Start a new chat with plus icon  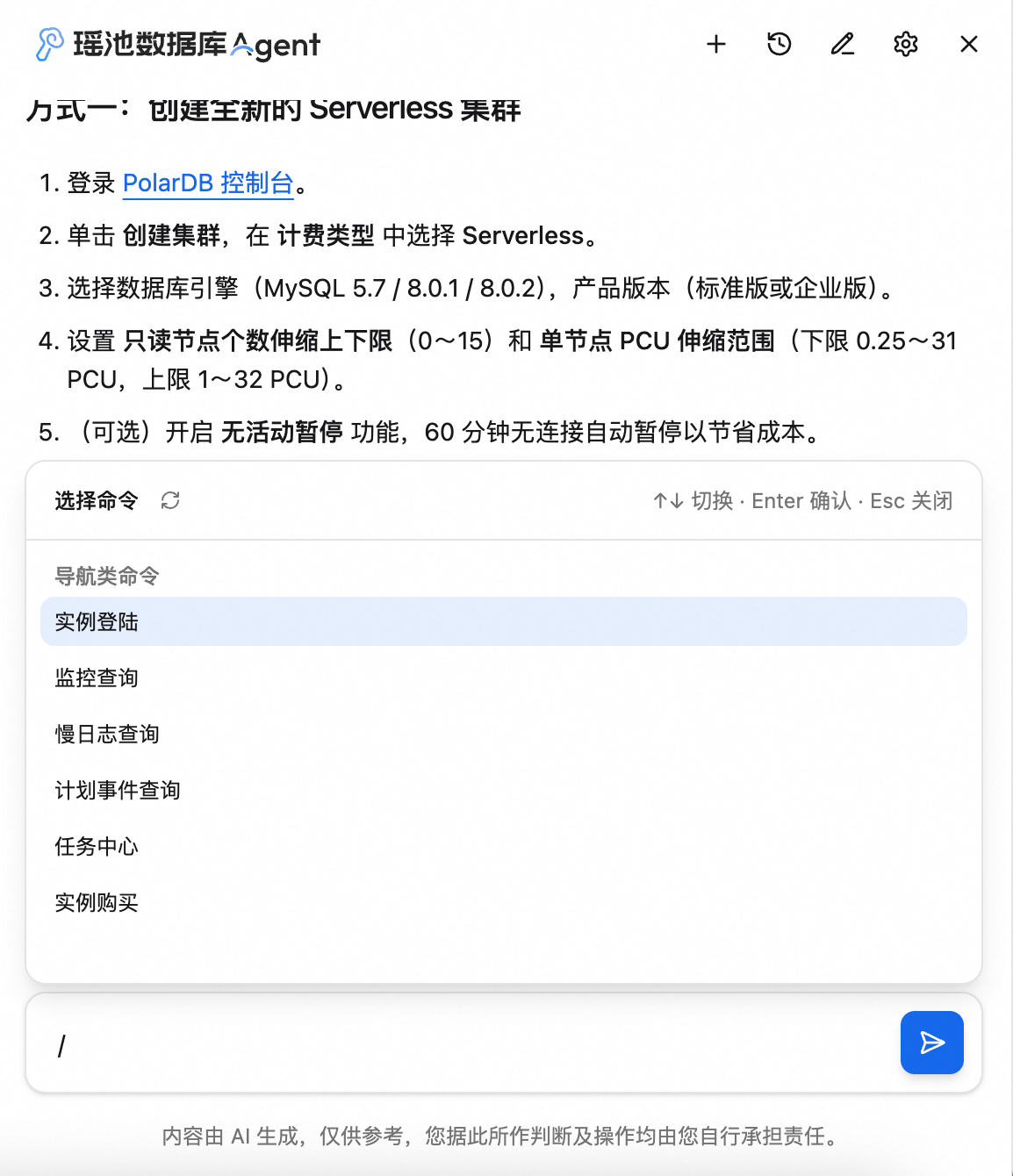click(x=716, y=44)
